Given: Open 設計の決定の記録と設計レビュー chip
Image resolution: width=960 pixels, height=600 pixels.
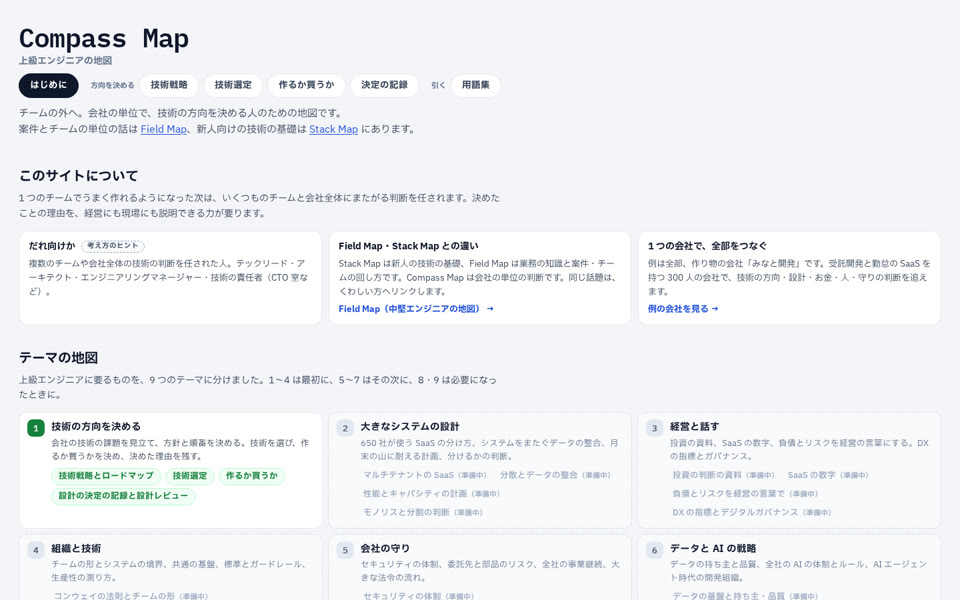Looking at the screenshot, I should [123, 496].
